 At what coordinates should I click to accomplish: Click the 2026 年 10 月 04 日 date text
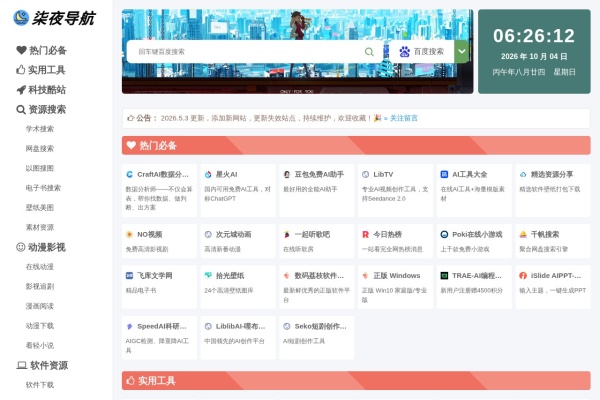pos(534,57)
